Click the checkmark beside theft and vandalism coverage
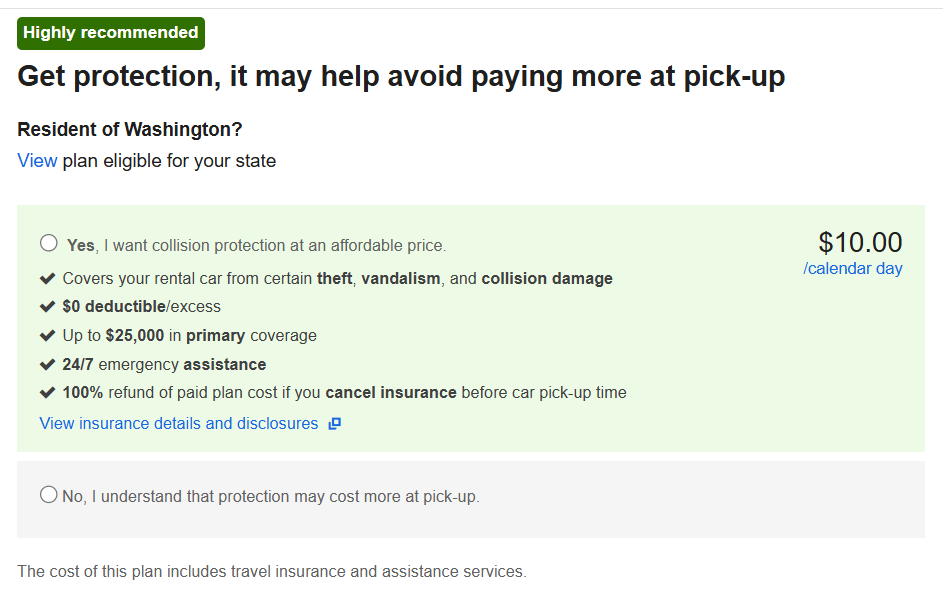Viewport: 943px width, 597px height. pyautogui.click(x=47, y=278)
